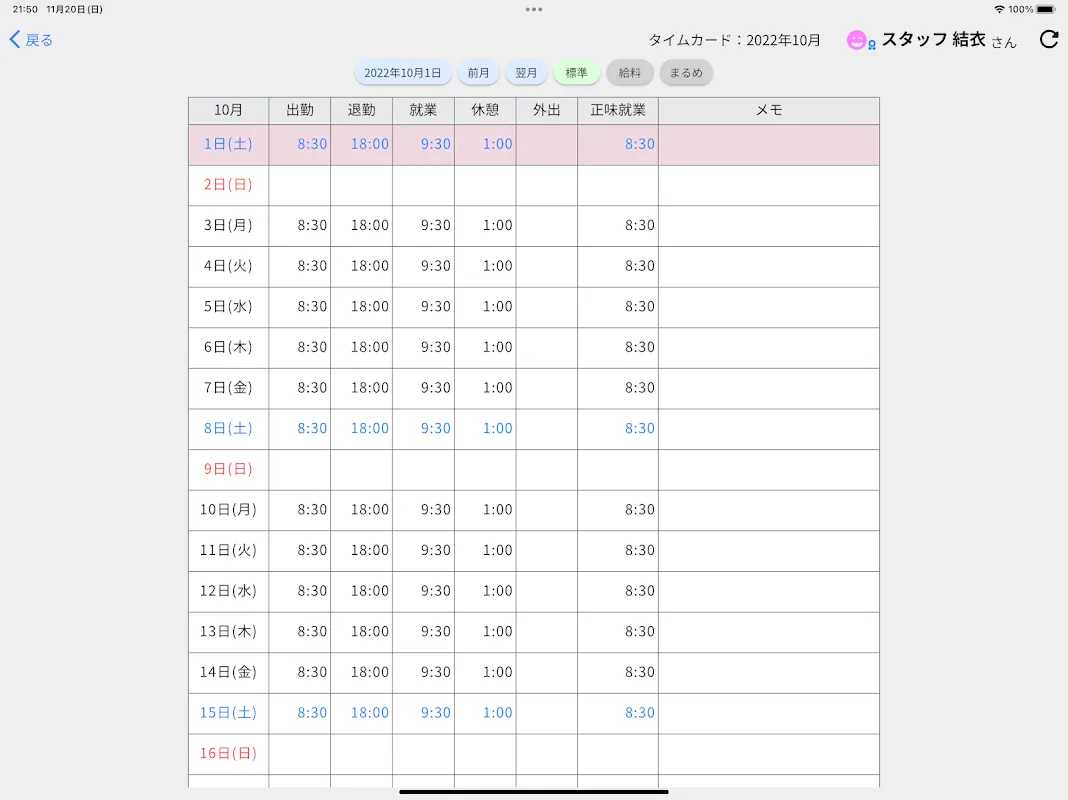This screenshot has height=800, width=1068.
Task: Tap the multitasking ellipsis at top center
Action: pyautogui.click(x=533, y=9)
